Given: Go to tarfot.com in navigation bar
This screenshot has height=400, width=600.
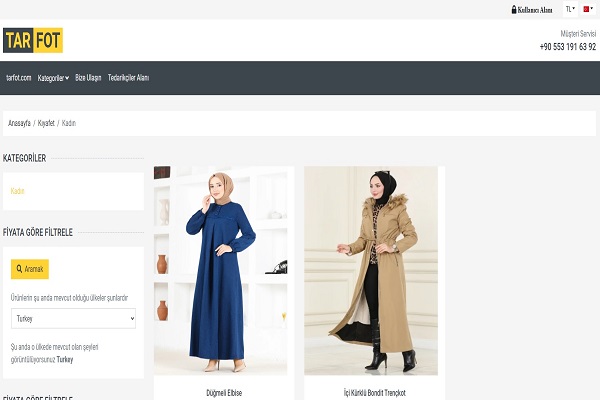Looking at the screenshot, I should pyautogui.click(x=19, y=78).
